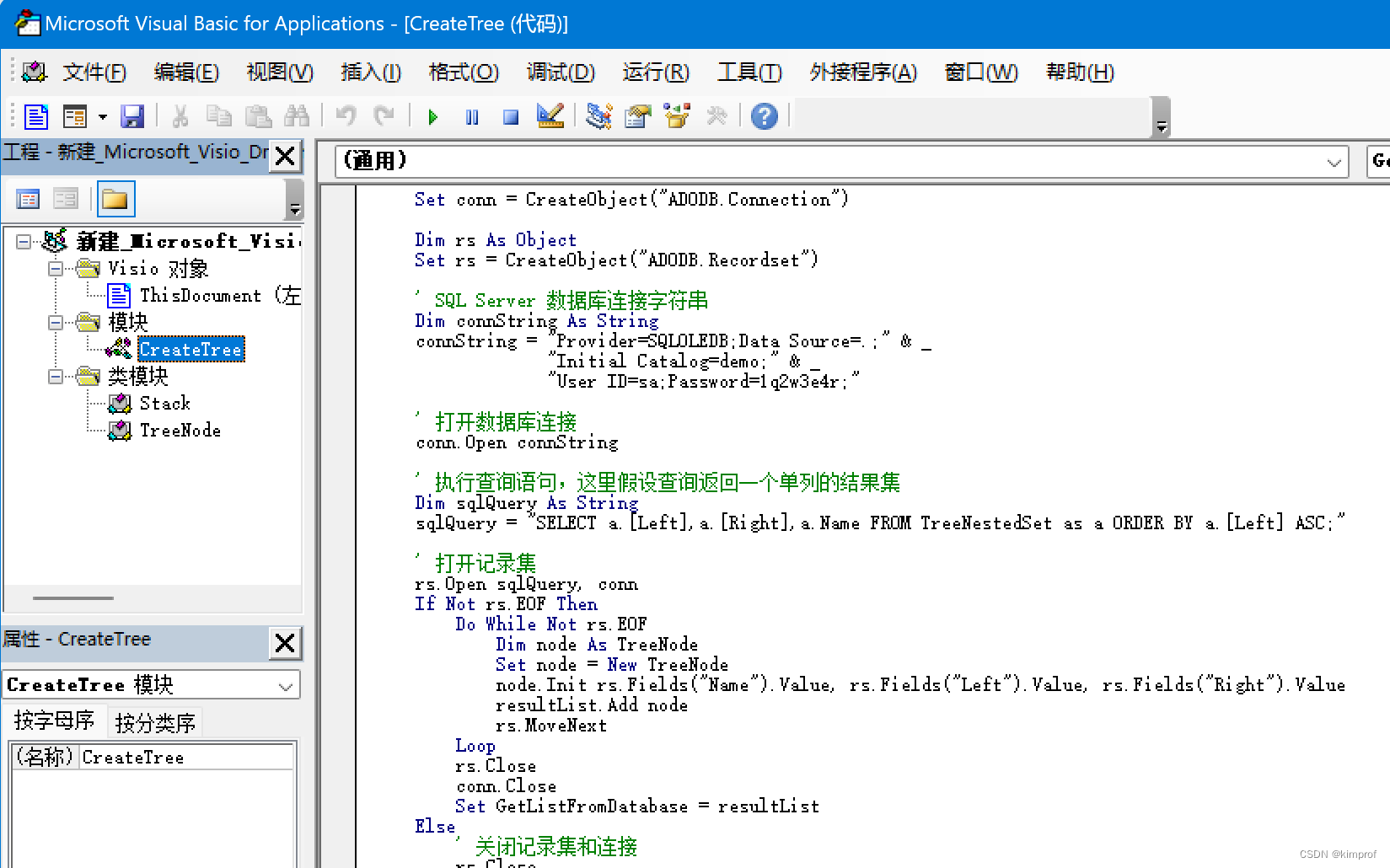Viewport: 1390px width, 868px height.
Task: Open the 视图(V) menu
Action: pos(280,72)
